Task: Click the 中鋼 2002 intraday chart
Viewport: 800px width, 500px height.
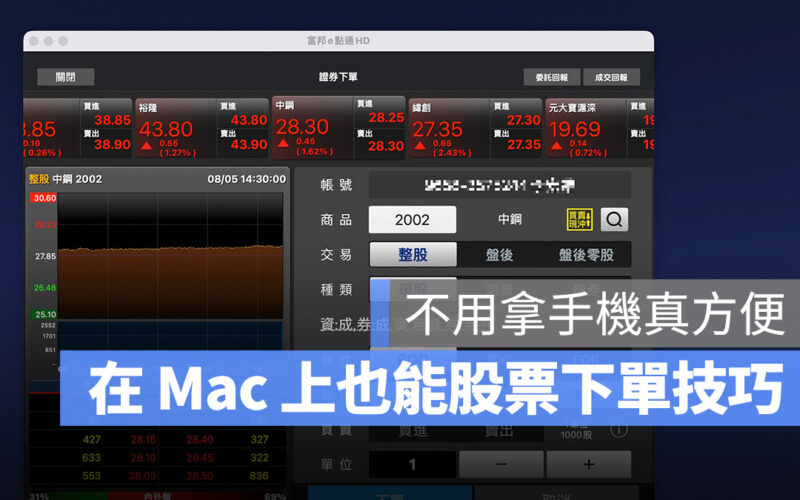Action: click(x=170, y=256)
